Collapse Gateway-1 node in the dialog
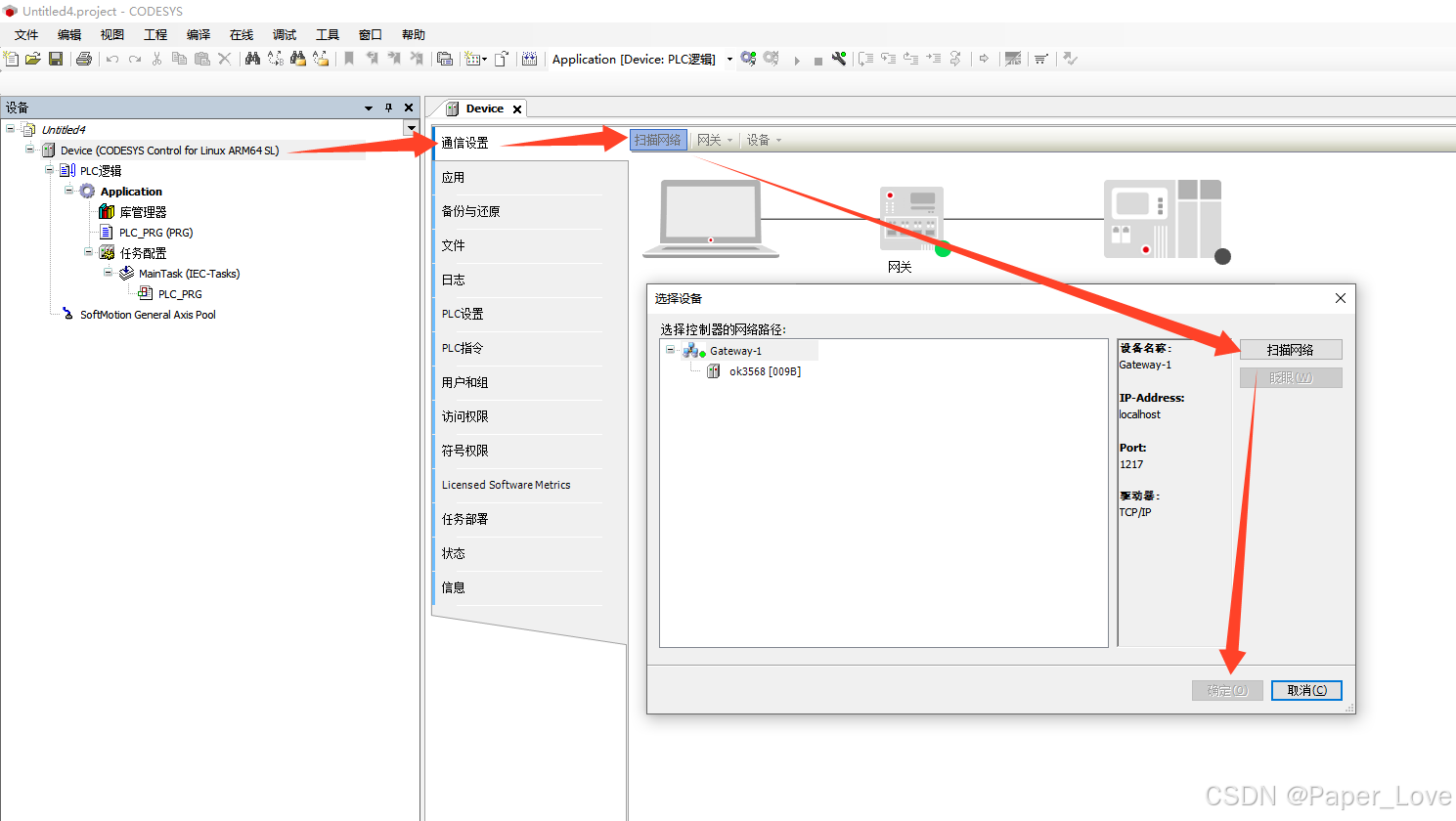The image size is (1456, 821). [x=671, y=350]
